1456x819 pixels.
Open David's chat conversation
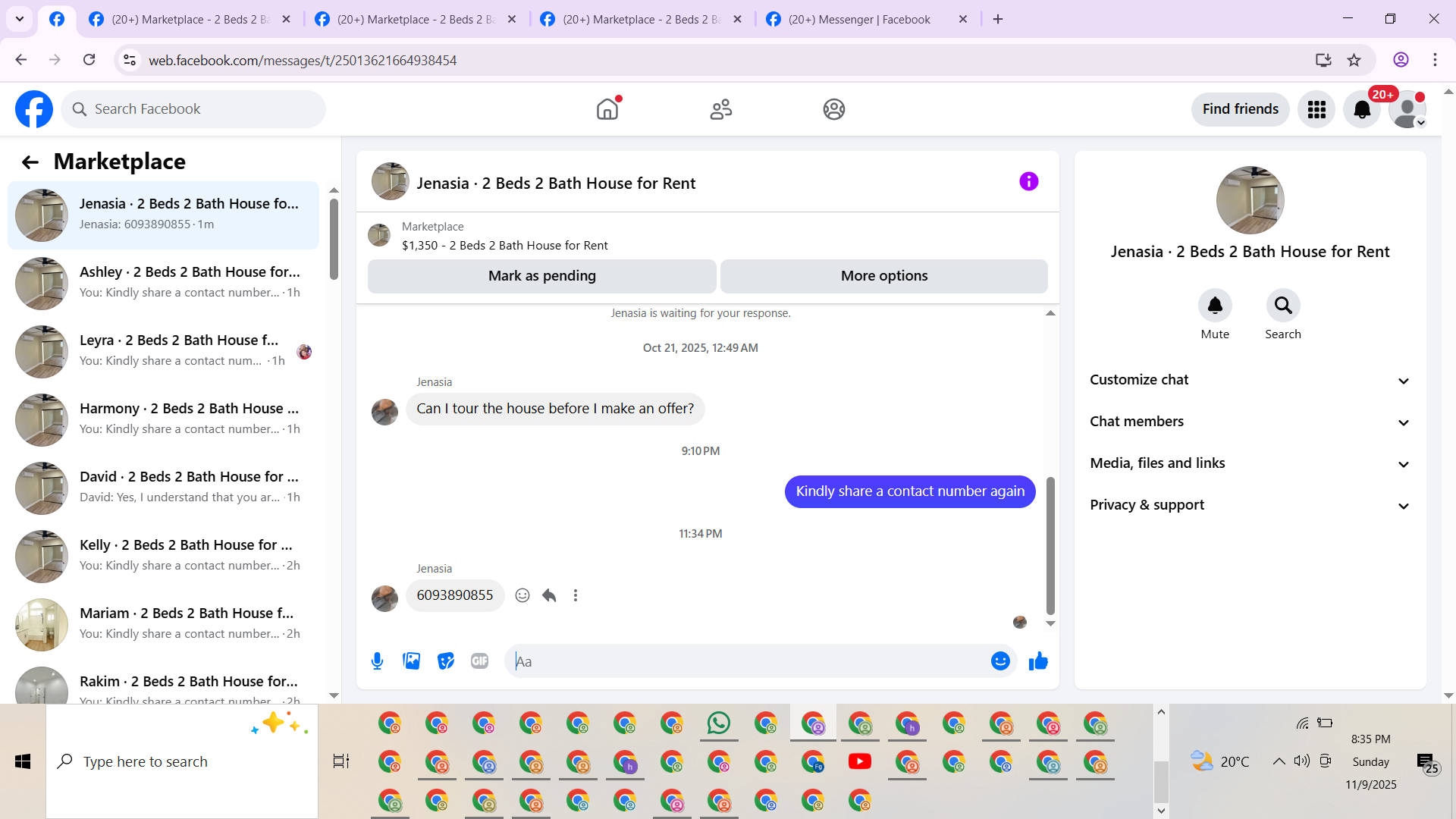(163, 488)
